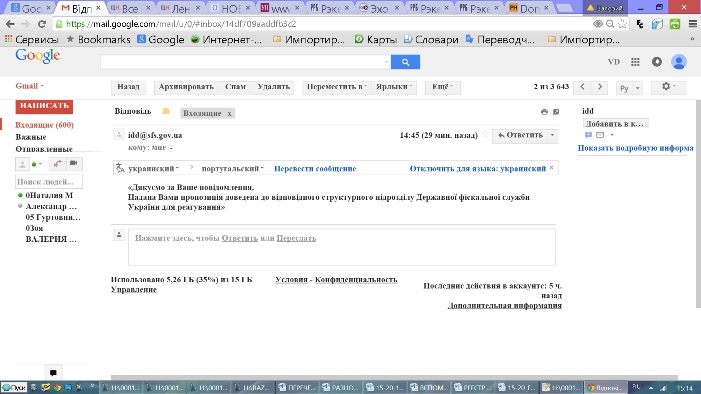The height and width of the screenshot is (394, 701).
Task: Click the blue search button
Action: [x=405, y=62]
